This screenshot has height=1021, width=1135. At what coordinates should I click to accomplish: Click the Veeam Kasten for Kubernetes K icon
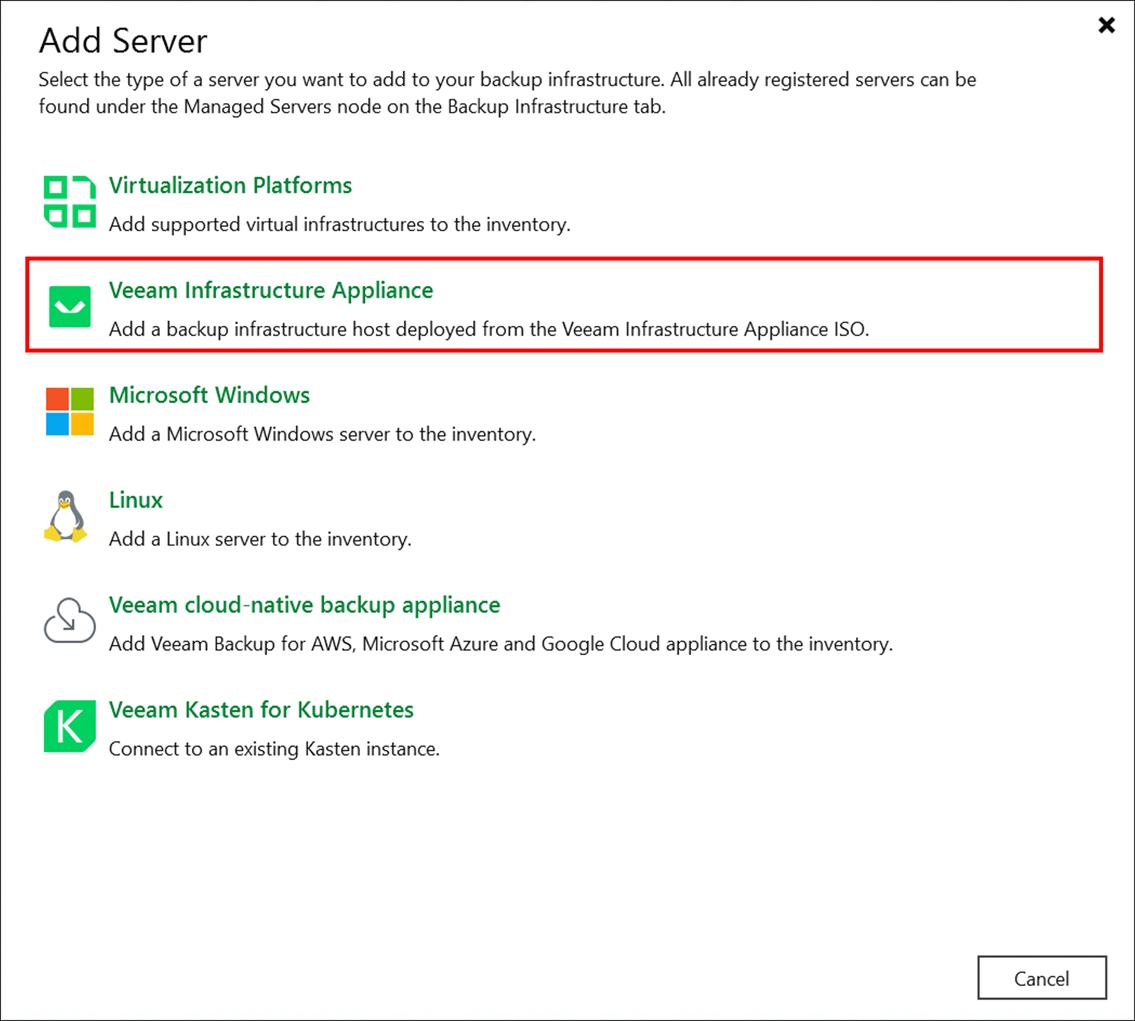tap(68, 725)
